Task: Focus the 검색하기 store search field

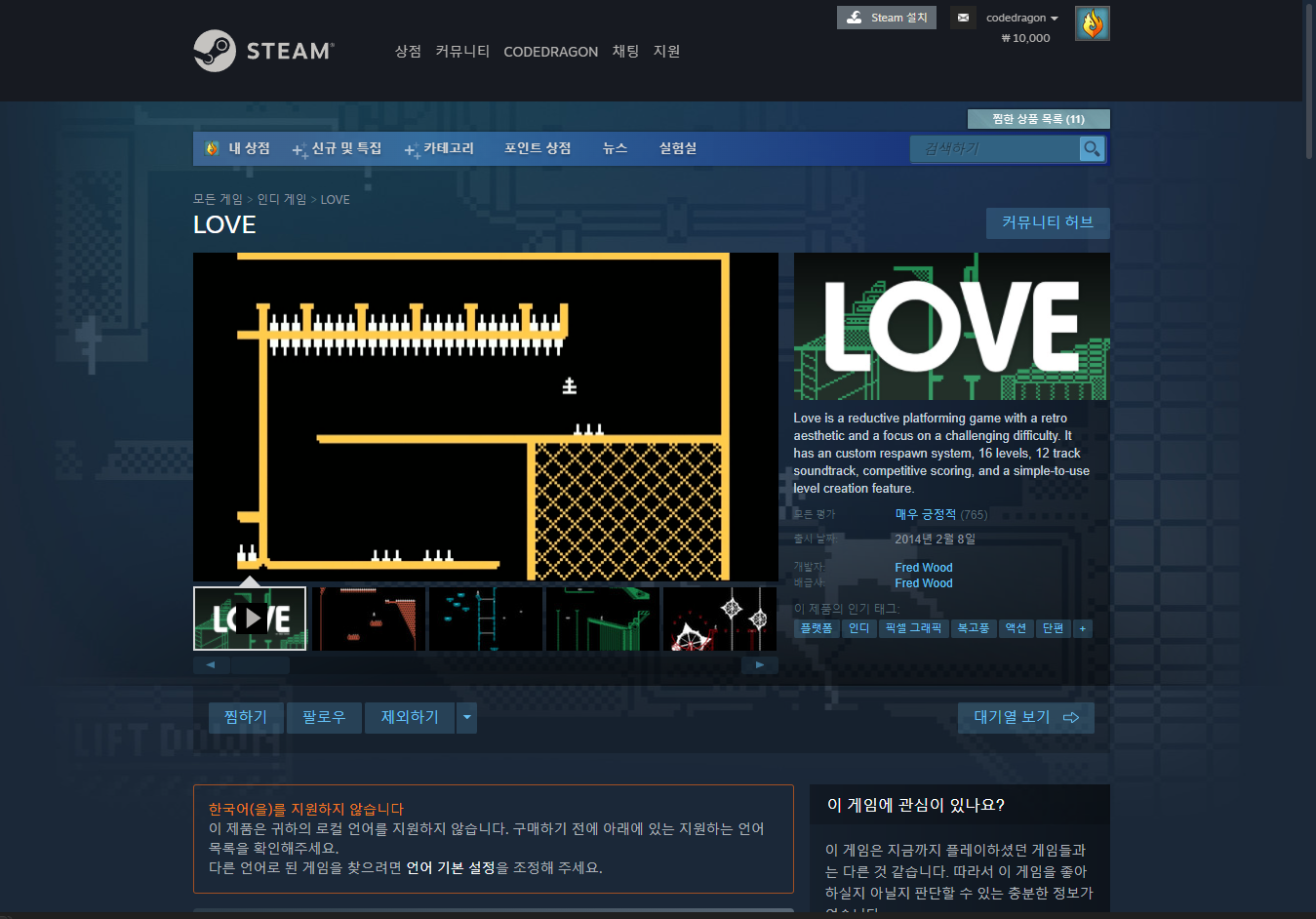Action: pos(995,148)
